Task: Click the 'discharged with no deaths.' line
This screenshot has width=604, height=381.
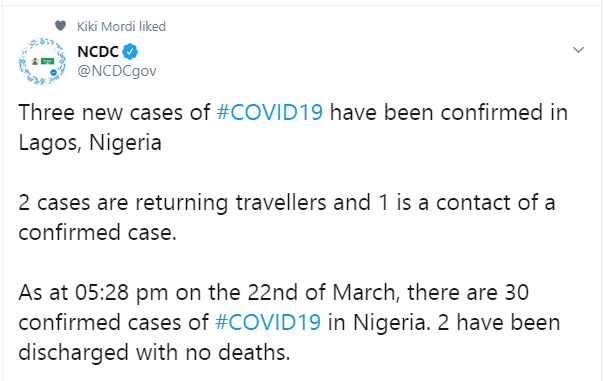Action: click(154, 352)
